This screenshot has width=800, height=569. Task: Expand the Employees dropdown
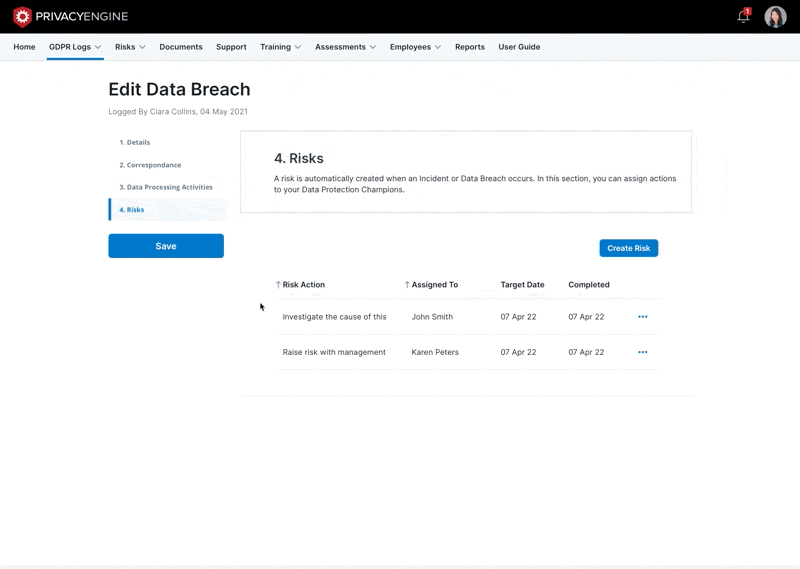(415, 47)
